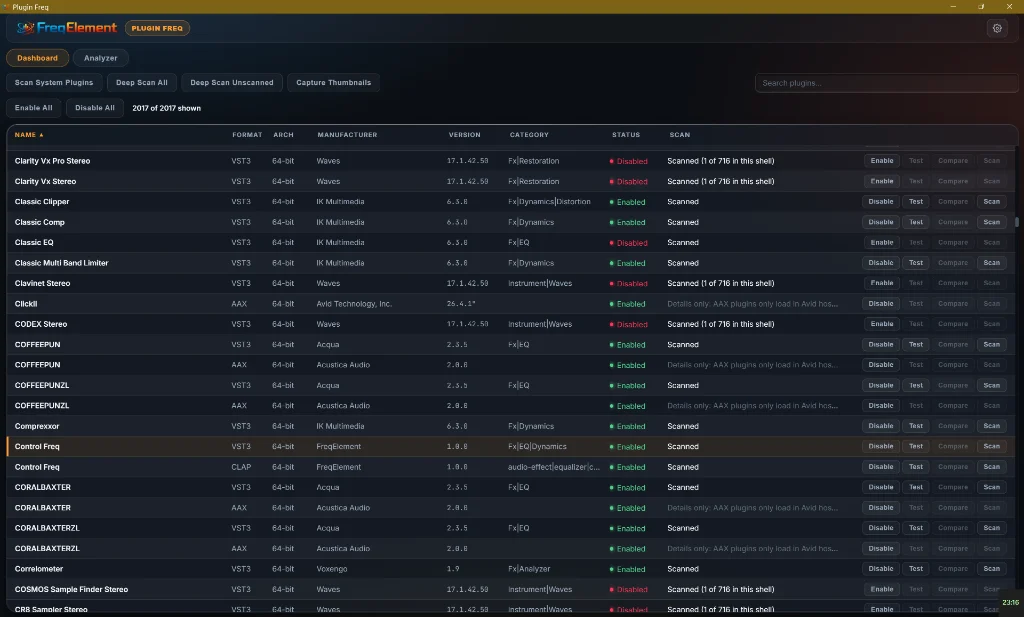
Task: Disable the Comprexxor plugin
Action: point(880,426)
